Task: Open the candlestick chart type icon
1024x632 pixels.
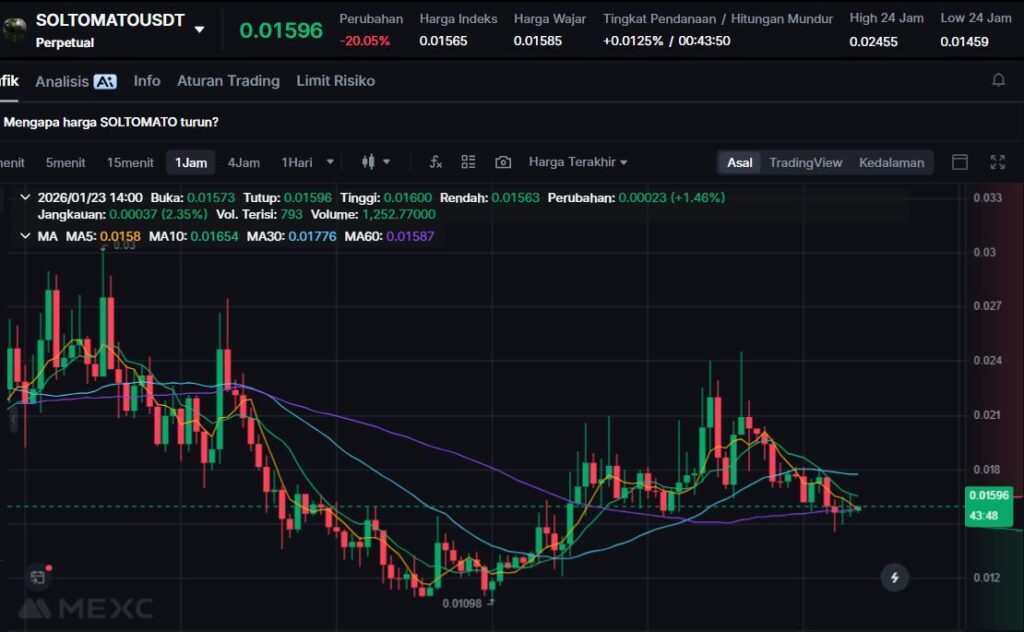Action: (x=368, y=162)
